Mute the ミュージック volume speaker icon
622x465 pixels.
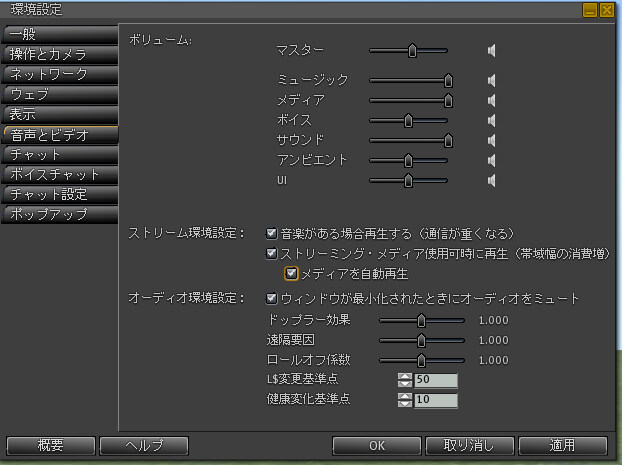pyautogui.click(x=491, y=81)
